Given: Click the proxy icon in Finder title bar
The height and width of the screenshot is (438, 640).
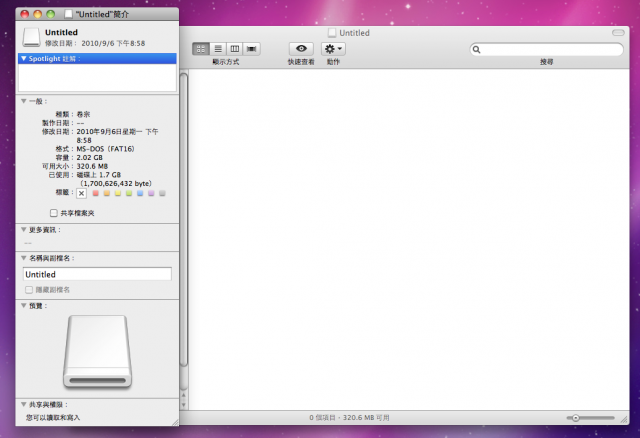Looking at the screenshot, I should point(332,33).
